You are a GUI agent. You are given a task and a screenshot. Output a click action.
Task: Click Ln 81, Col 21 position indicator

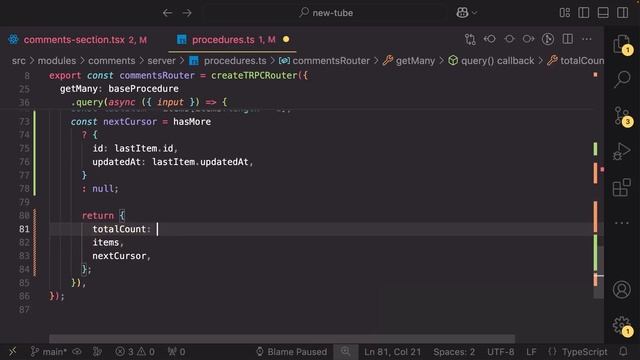[392, 351]
